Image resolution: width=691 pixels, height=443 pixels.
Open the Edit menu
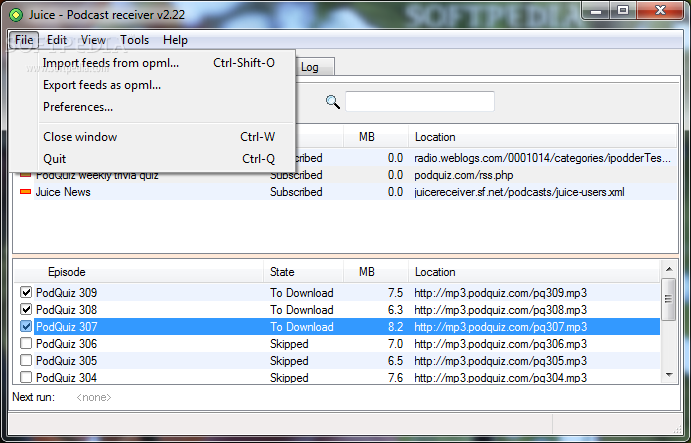pos(57,40)
